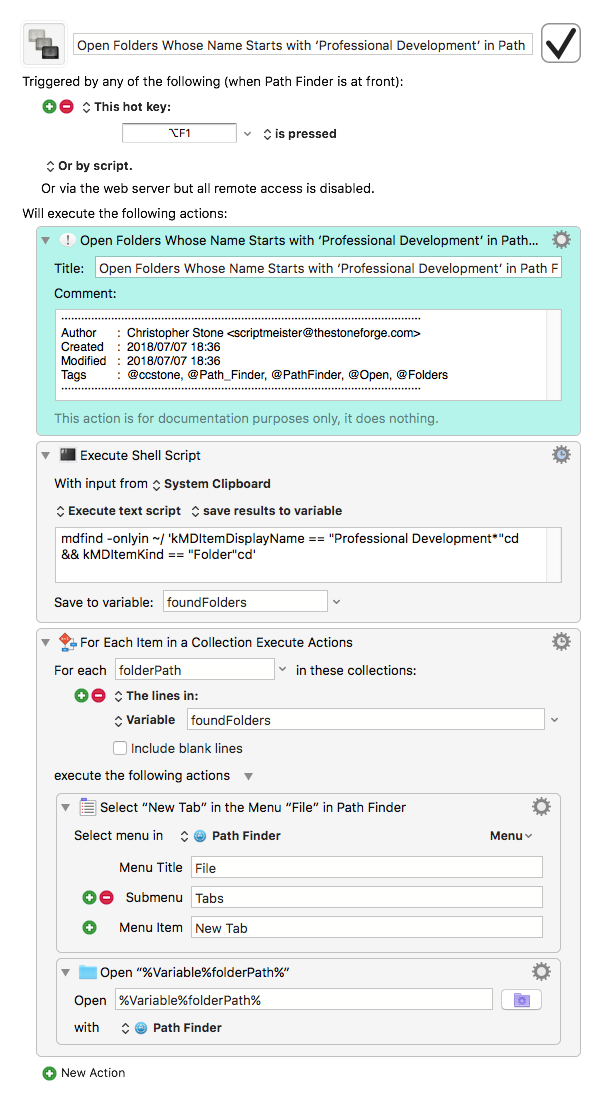Click triangle after 'execute the following actions'
The height and width of the screenshot is (1101, 601).
(249, 776)
